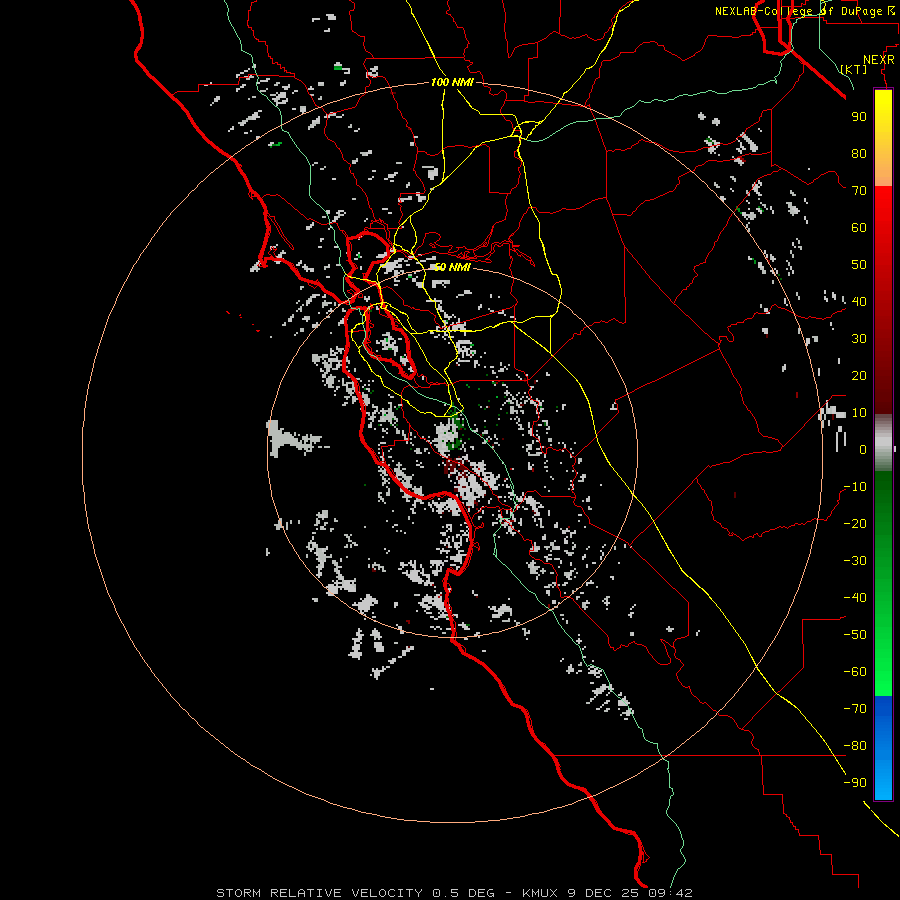Select the -30 value on the scale
This screenshot has width=900, height=900.
[855, 561]
